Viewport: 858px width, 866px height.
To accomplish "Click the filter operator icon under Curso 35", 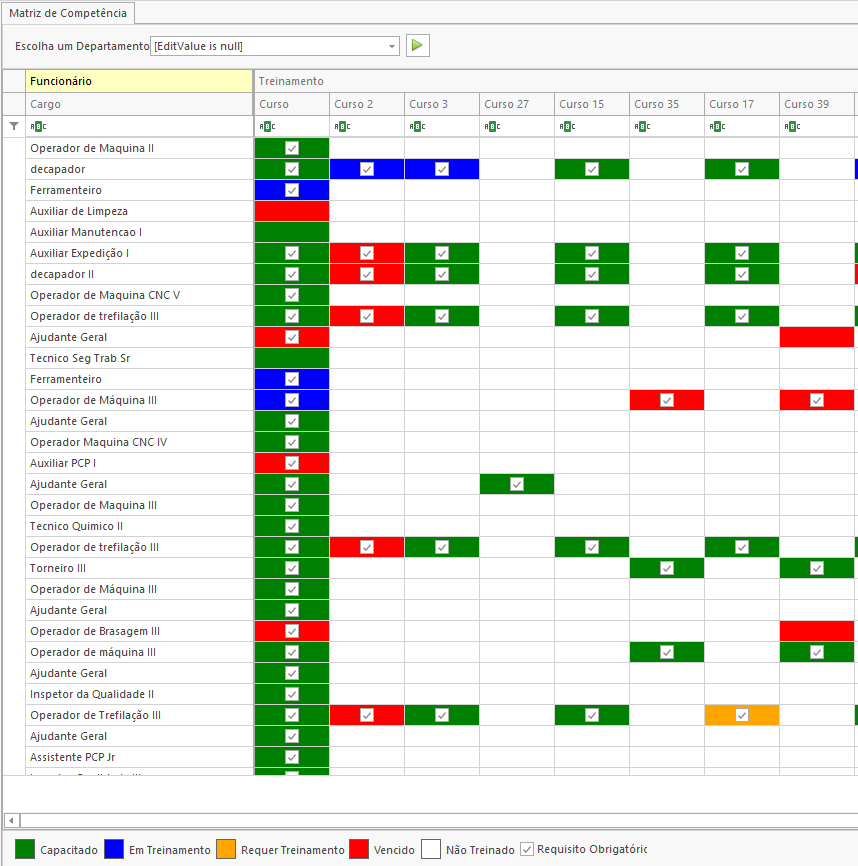I will (x=642, y=126).
